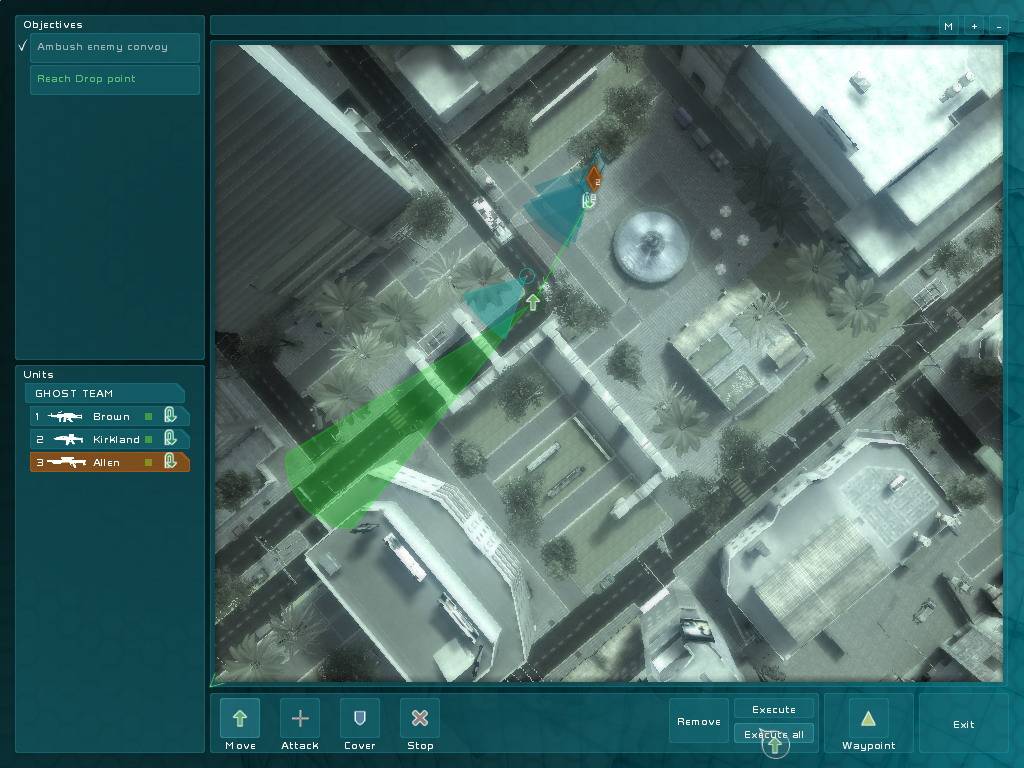Click Kirkland's order status icon

click(170, 438)
